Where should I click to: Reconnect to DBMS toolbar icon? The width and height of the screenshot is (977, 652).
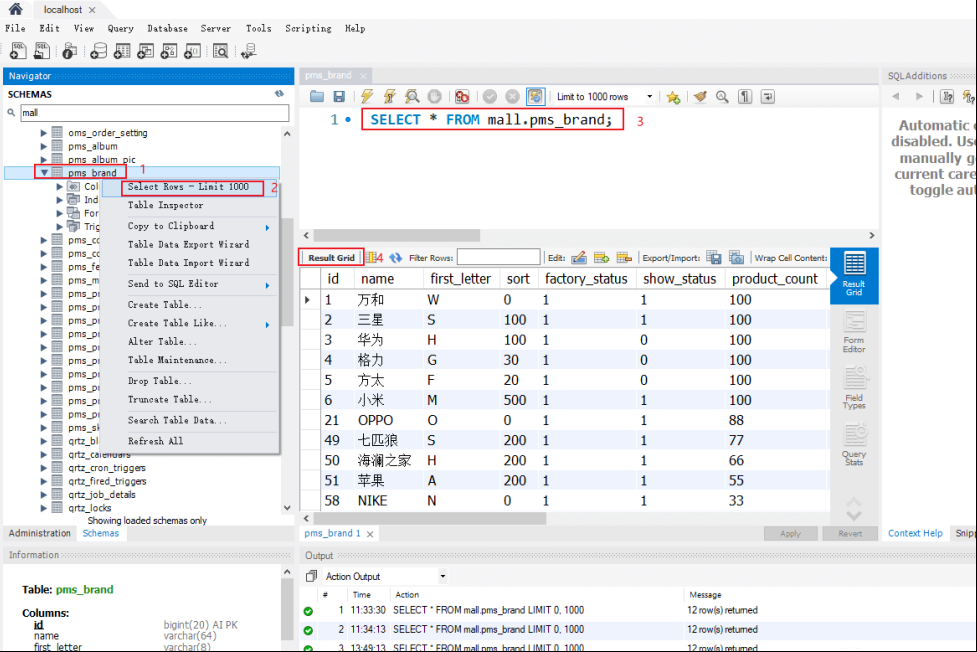pos(249,51)
